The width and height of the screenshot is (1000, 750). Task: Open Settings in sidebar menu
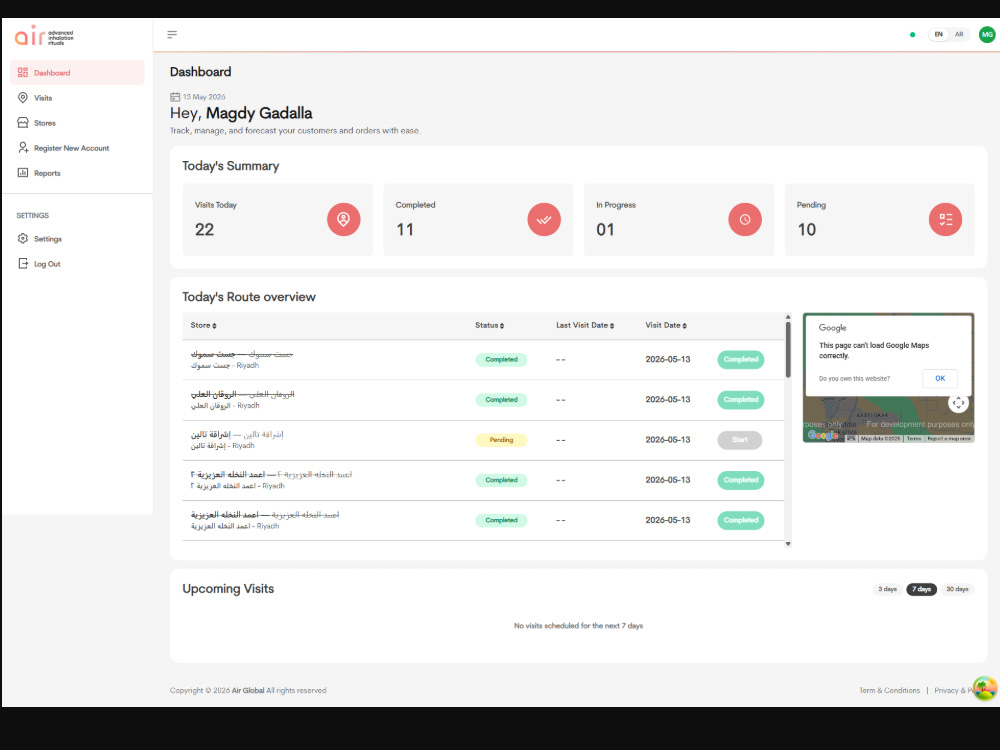pos(77,239)
